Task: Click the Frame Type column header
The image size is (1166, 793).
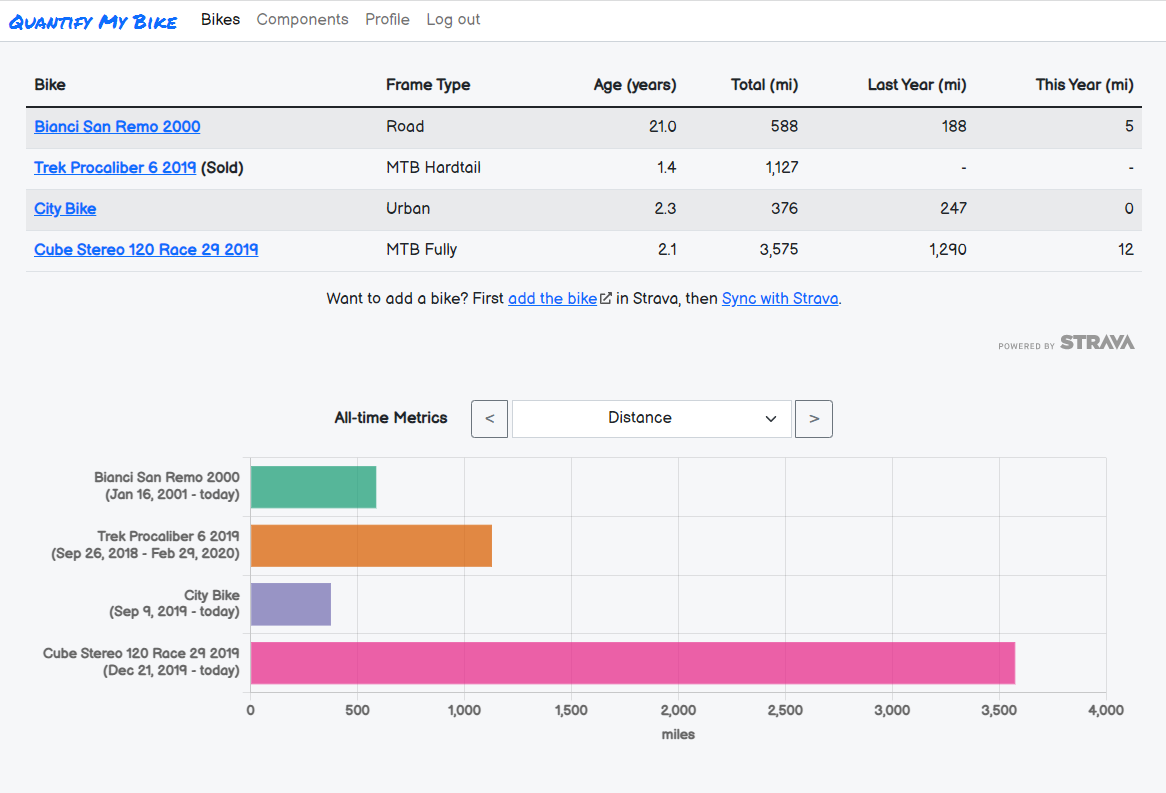Action: (x=428, y=85)
